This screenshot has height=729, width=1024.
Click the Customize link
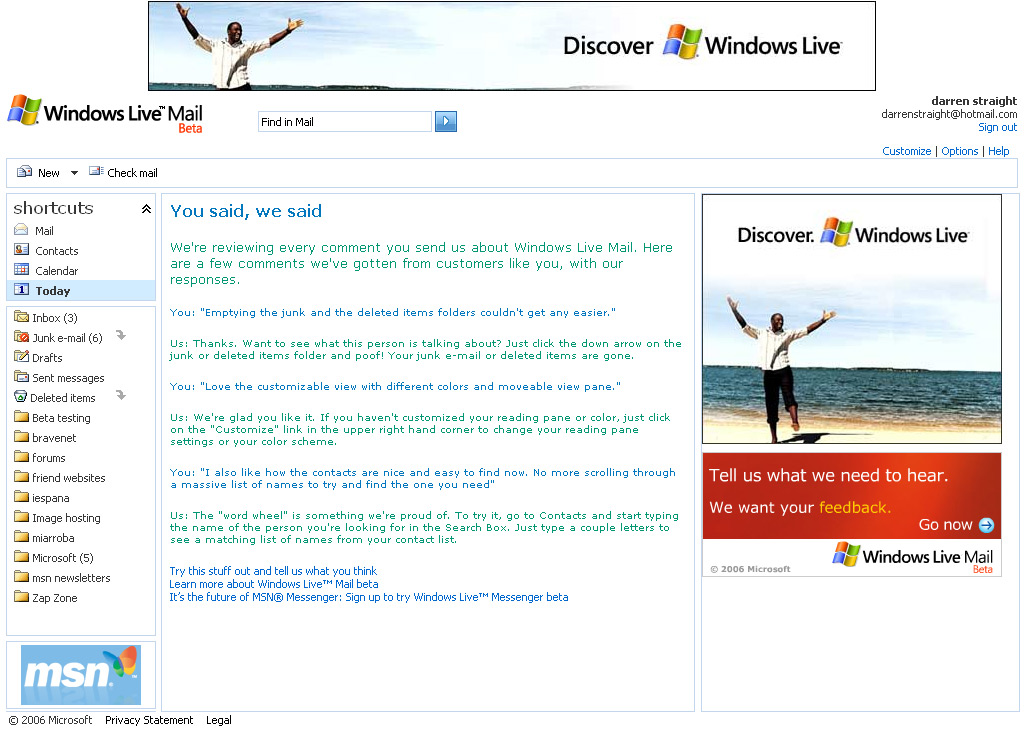point(906,151)
